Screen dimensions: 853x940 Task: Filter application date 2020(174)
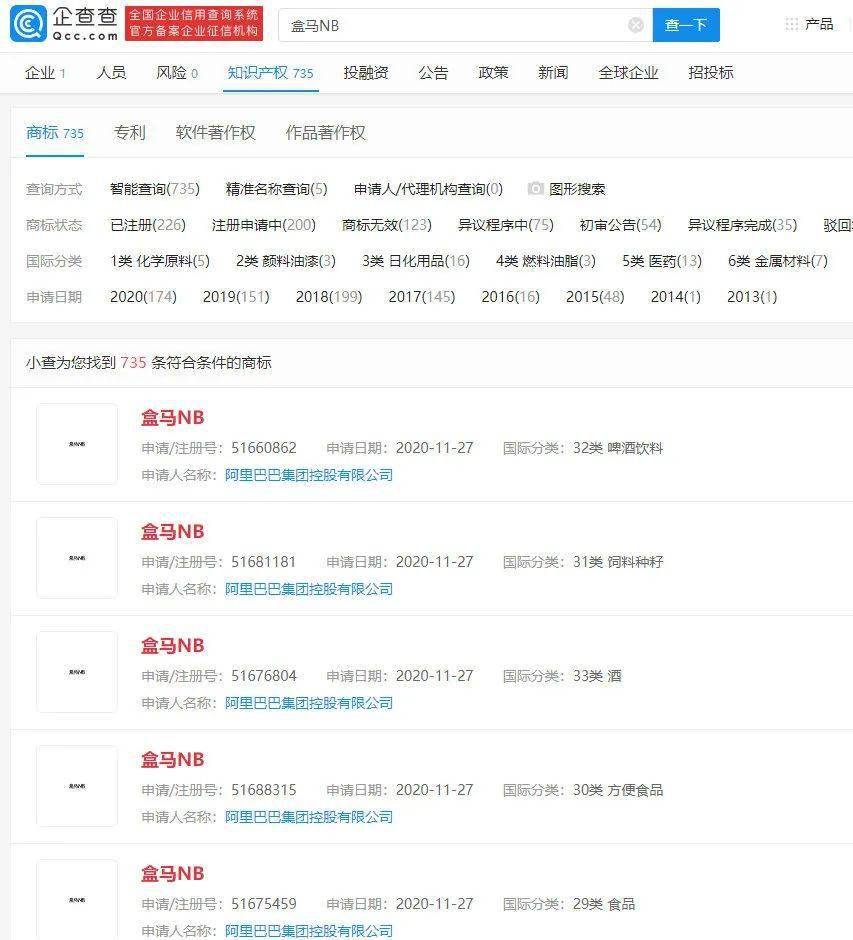(x=143, y=297)
